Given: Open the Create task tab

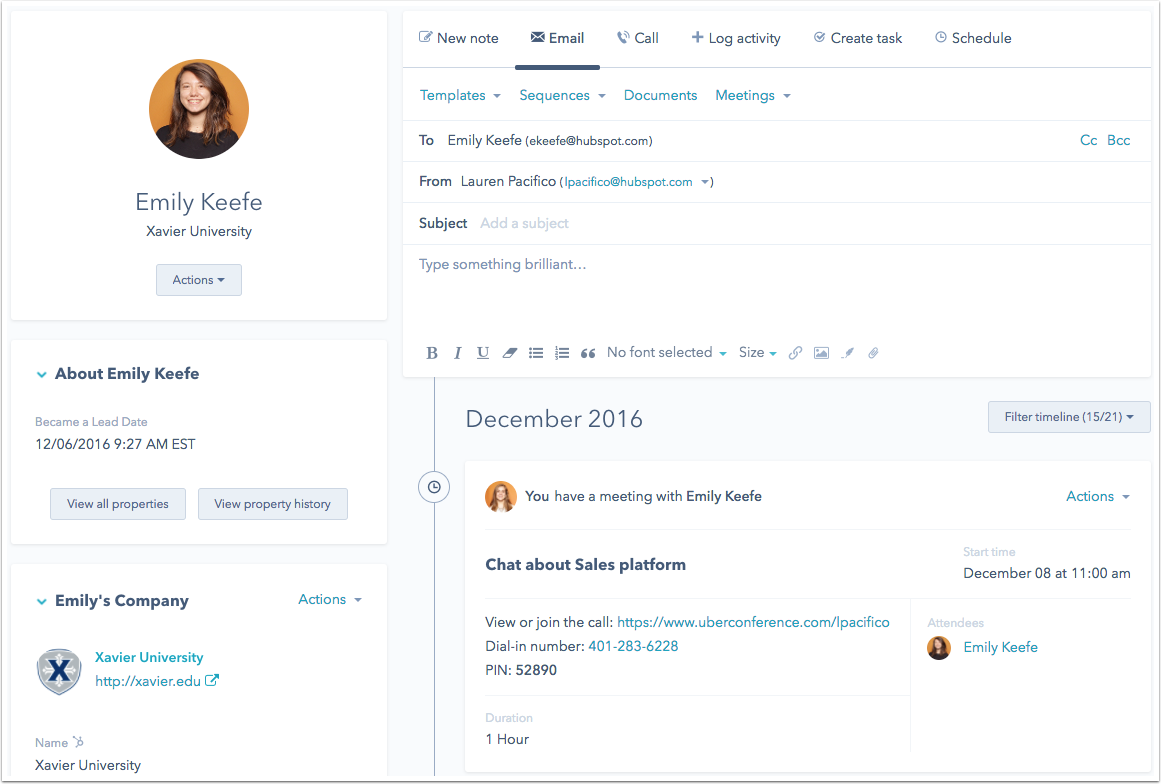Looking at the screenshot, I should coord(857,37).
